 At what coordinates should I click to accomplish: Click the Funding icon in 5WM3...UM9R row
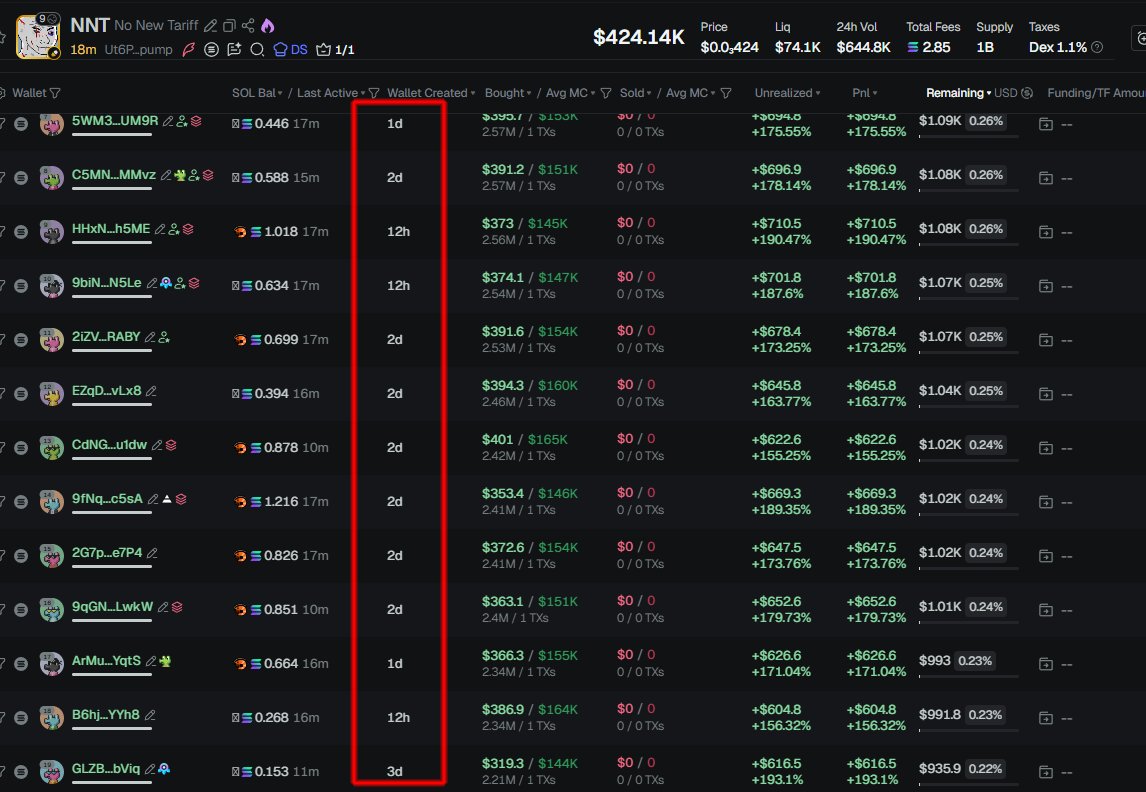(1045, 124)
